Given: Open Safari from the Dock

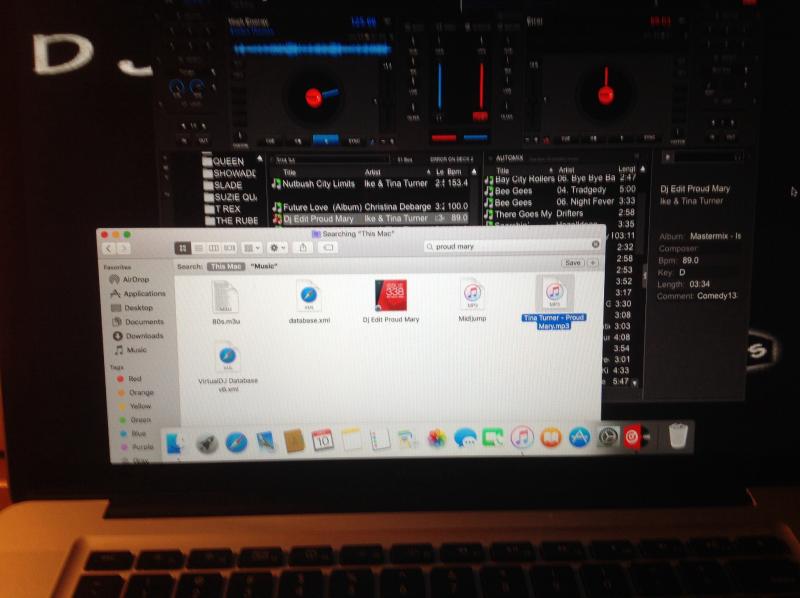Looking at the screenshot, I should click(236, 442).
